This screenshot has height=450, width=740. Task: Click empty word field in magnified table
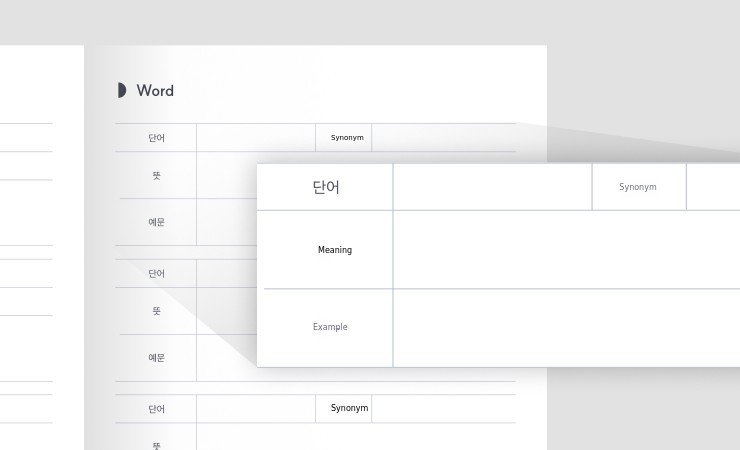[492, 187]
